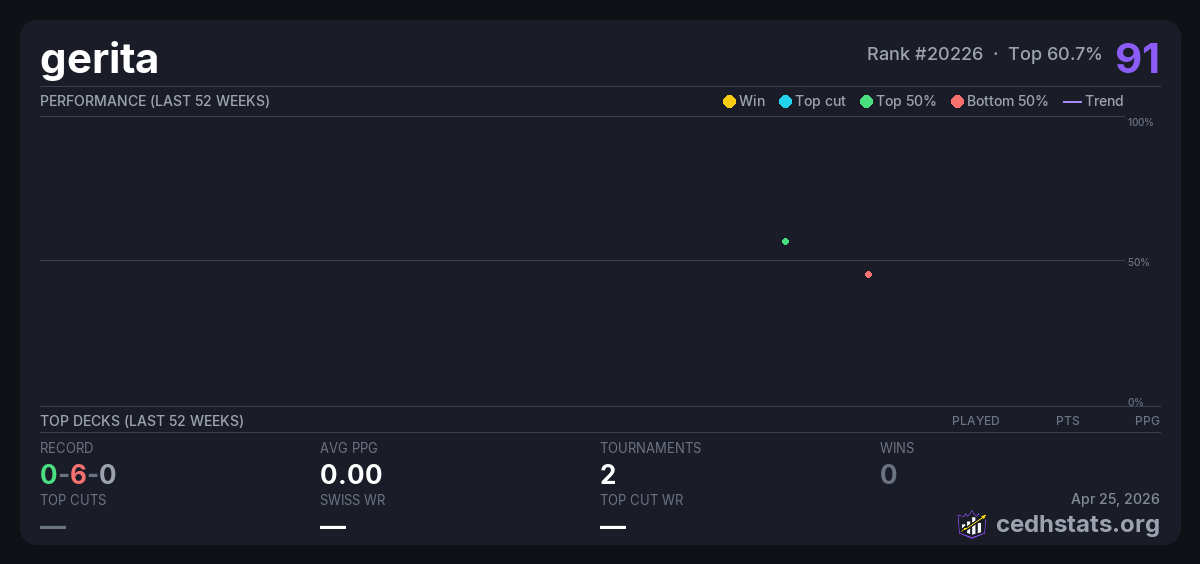Open the cedhstats.org site link
The height and width of the screenshot is (564, 1200).
1077,524
